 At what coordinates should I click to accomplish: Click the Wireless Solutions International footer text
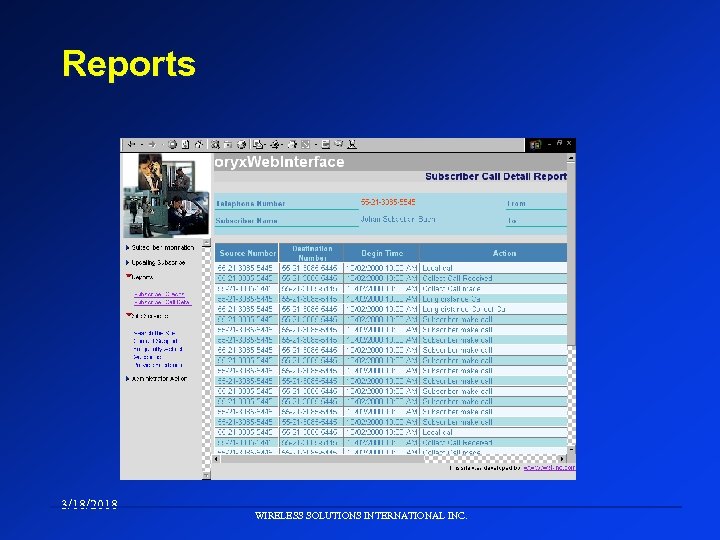pyautogui.click(x=361, y=516)
